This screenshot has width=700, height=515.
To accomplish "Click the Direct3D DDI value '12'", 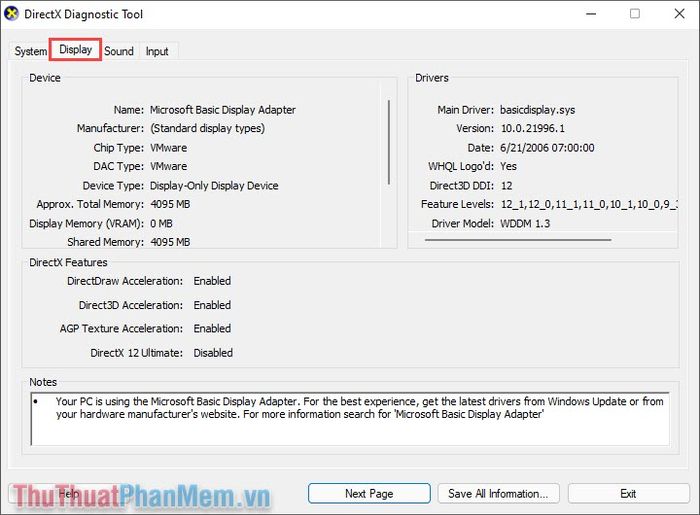I will [x=506, y=186].
